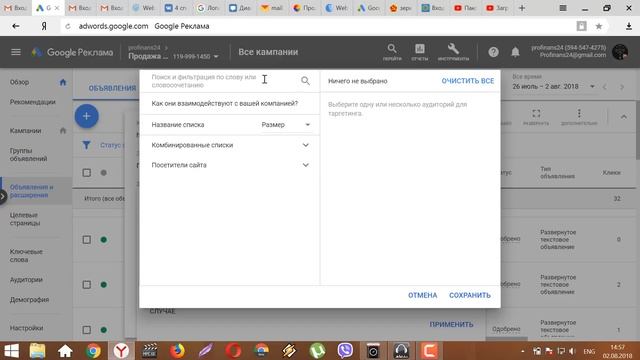Open the three-dot дополнительно menu

[x=579, y=116]
